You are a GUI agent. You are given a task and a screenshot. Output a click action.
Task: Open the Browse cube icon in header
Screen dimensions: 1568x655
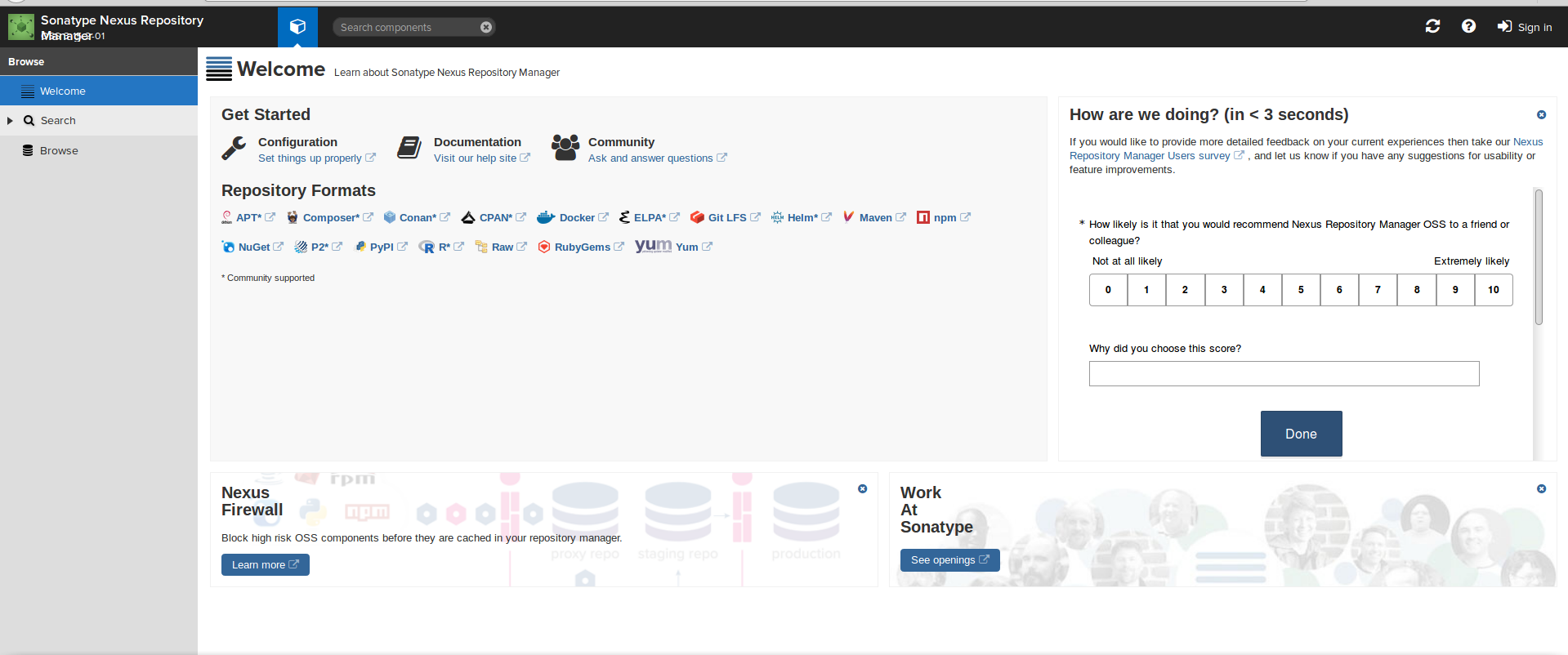pos(297,27)
